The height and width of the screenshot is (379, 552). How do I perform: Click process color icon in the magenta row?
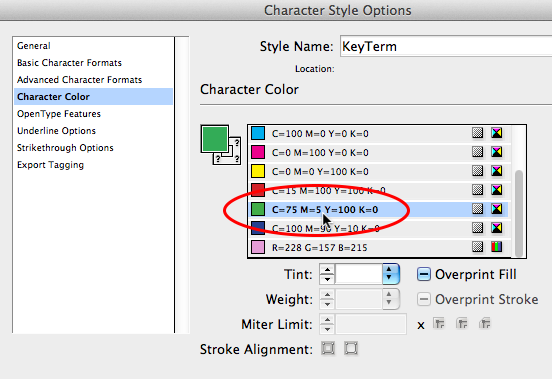point(477,152)
